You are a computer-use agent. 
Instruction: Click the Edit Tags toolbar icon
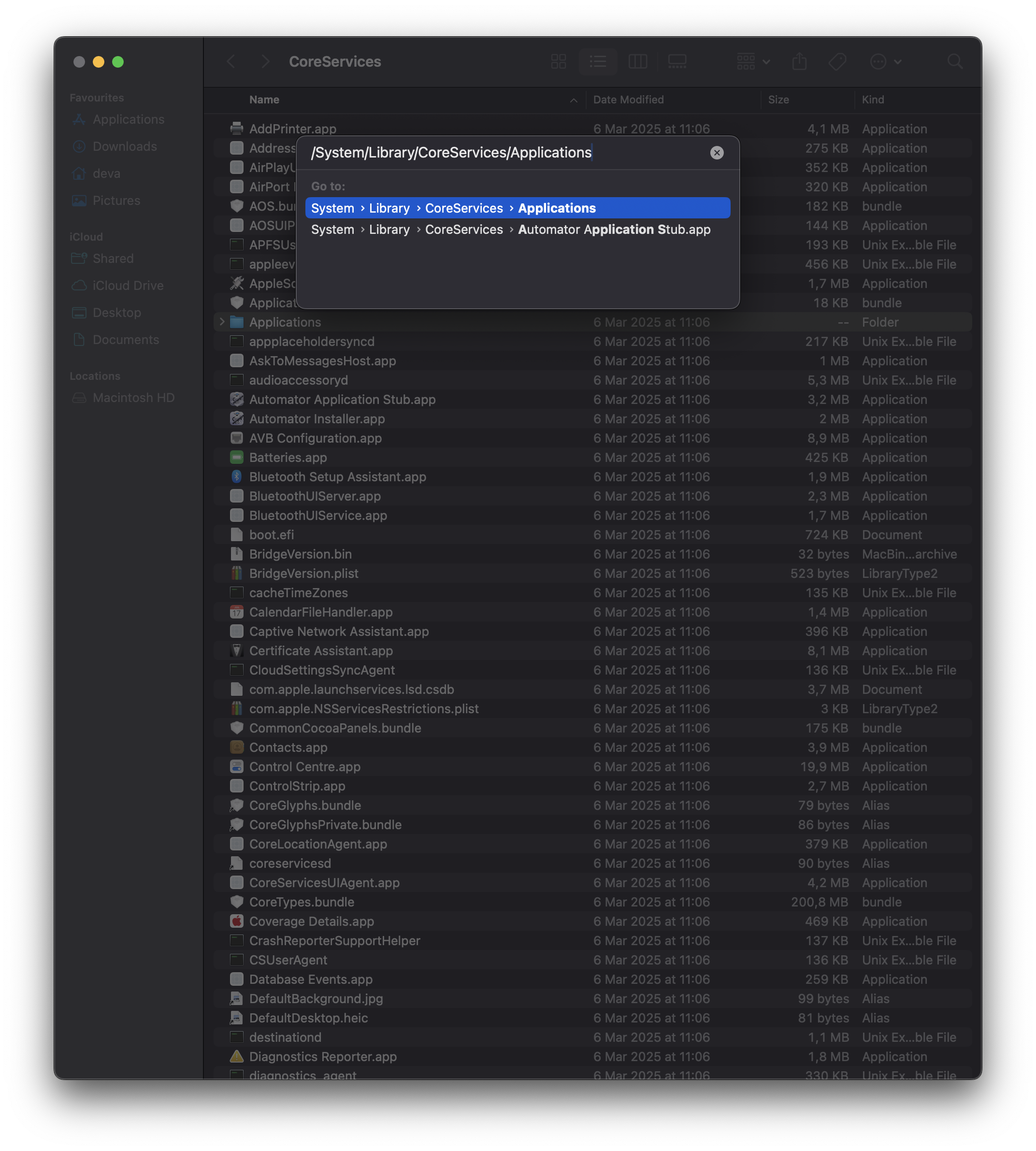pos(837,61)
